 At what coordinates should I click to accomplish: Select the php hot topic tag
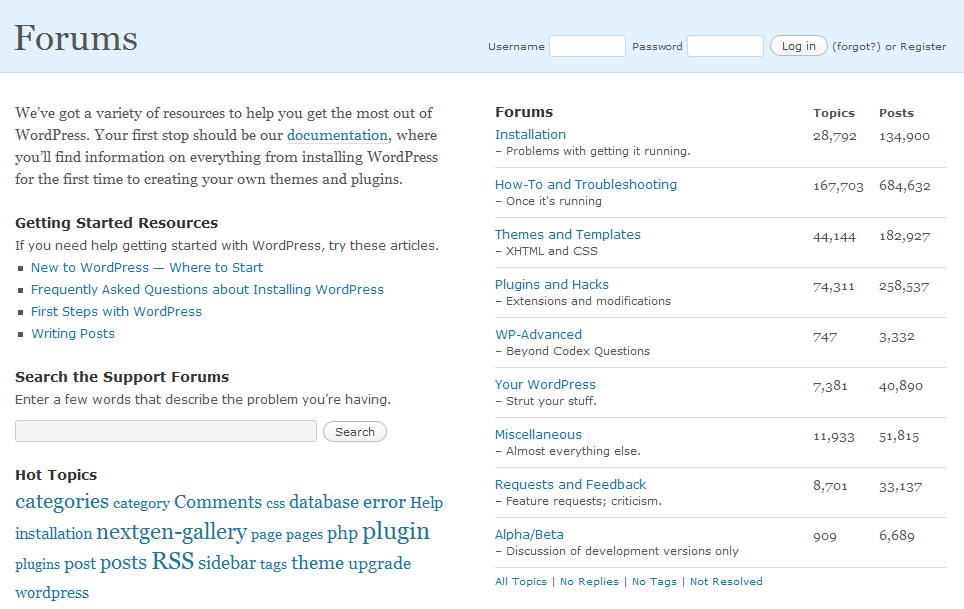click(x=342, y=533)
